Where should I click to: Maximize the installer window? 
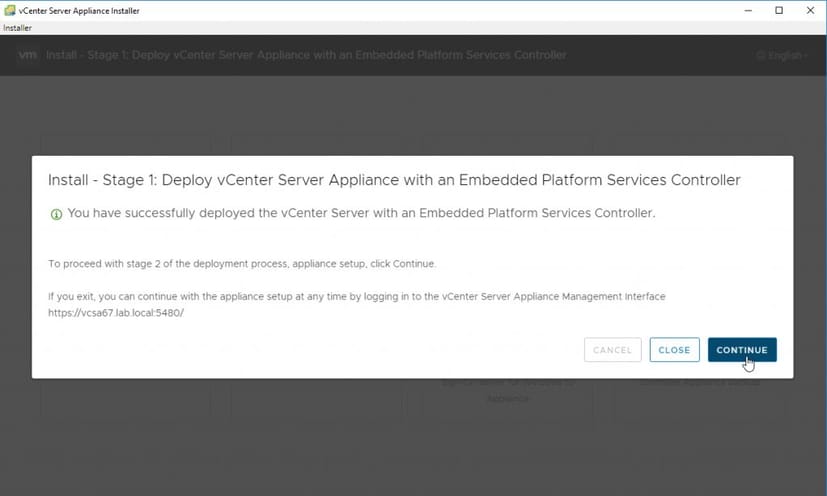(779, 10)
